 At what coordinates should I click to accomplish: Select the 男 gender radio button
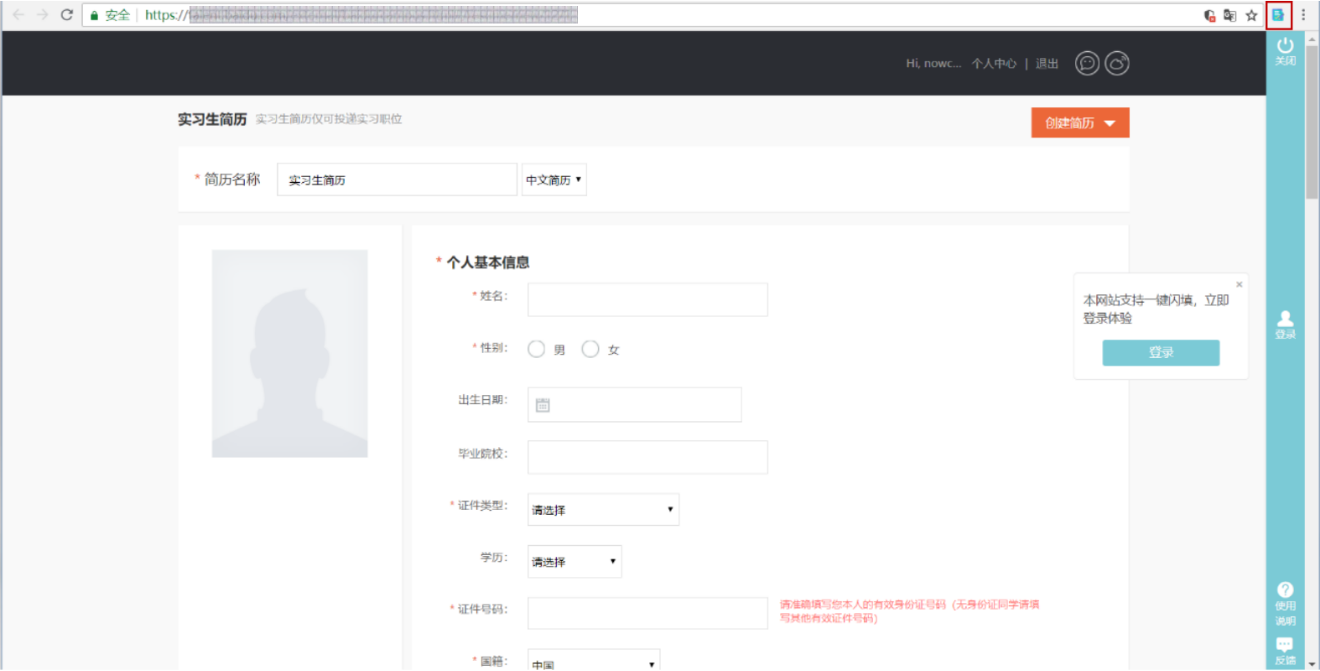537,349
